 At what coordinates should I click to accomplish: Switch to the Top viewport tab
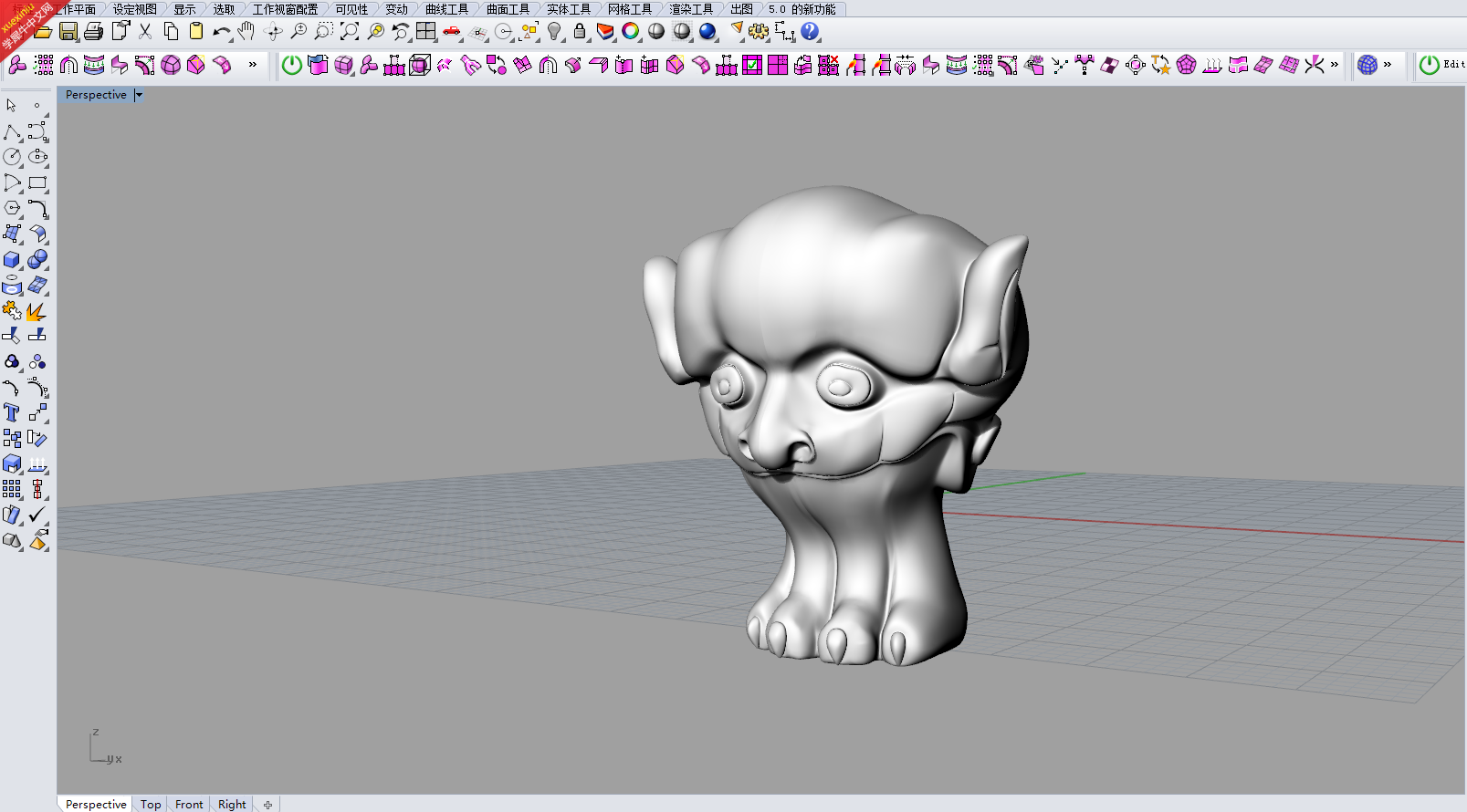point(151,804)
